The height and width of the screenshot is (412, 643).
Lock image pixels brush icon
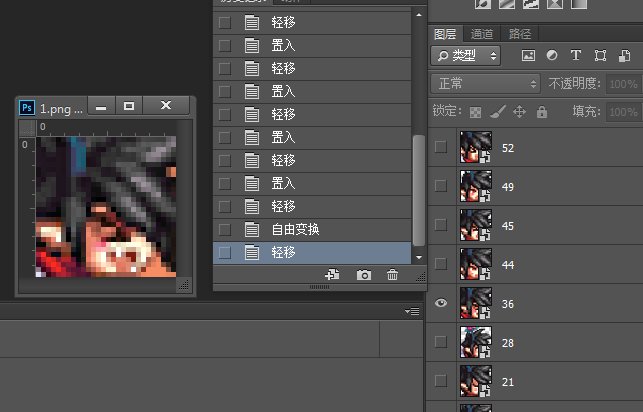click(498, 112)
